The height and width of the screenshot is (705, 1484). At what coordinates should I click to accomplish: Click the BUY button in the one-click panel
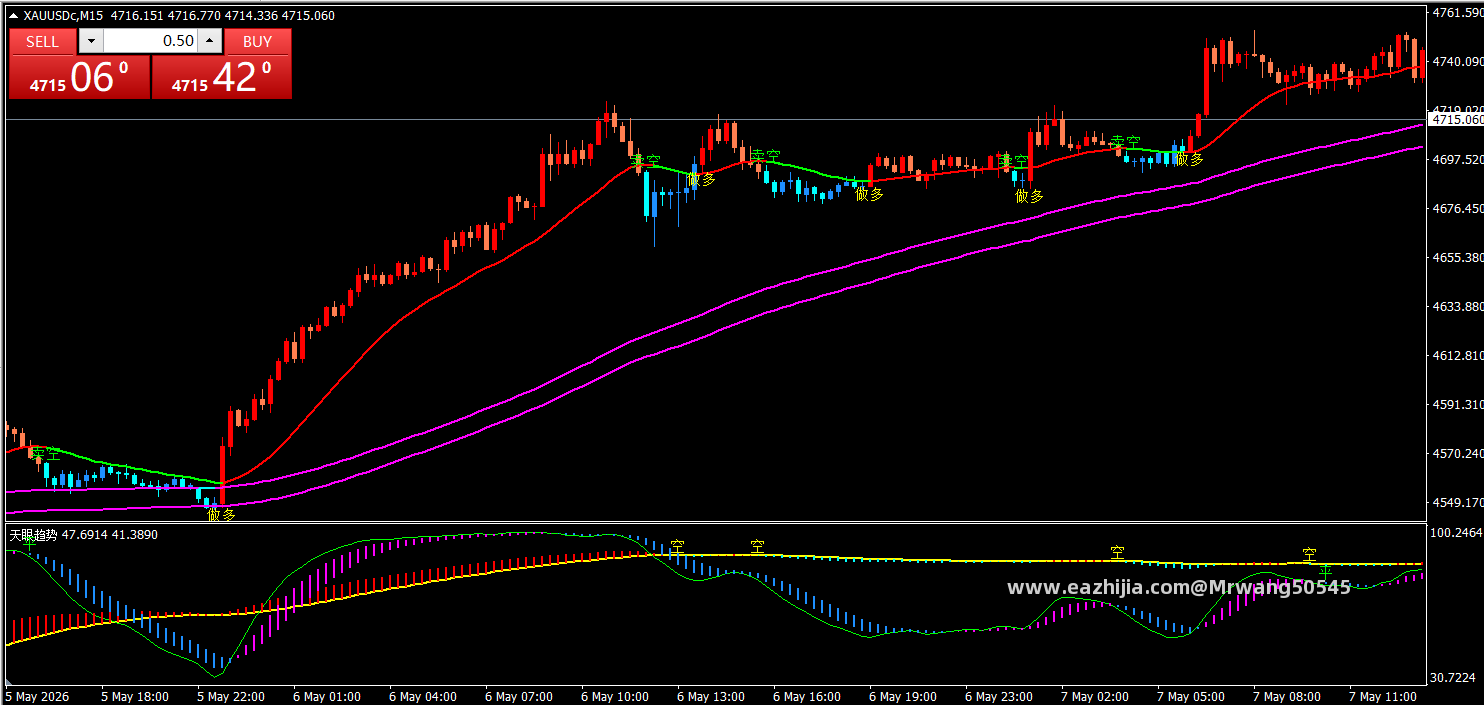tap(258, 41)
